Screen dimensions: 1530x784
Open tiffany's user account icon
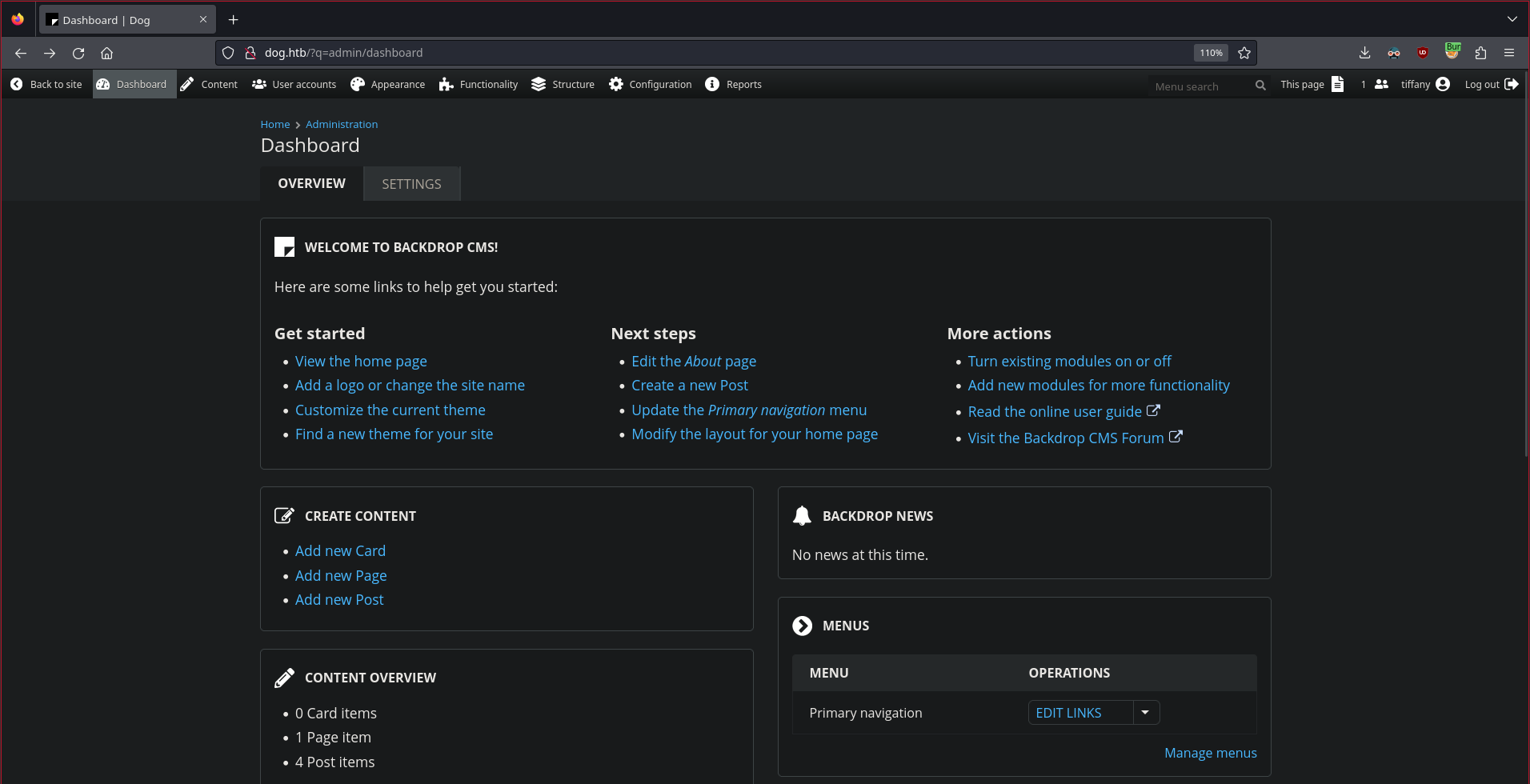[1443, 84]
